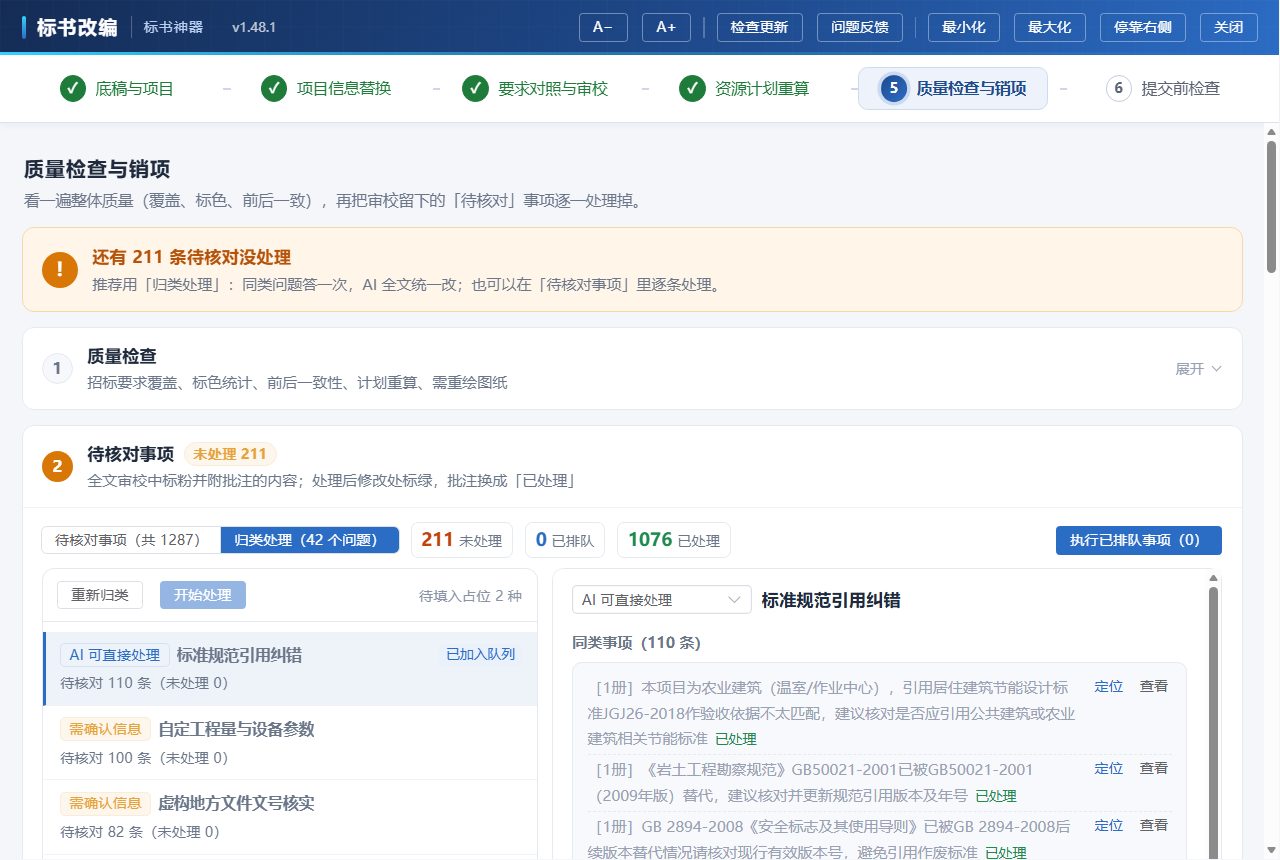The width and height of the screenshot is (1280, 860).
Task: Click the 重新归类 button
Action: 100,595
